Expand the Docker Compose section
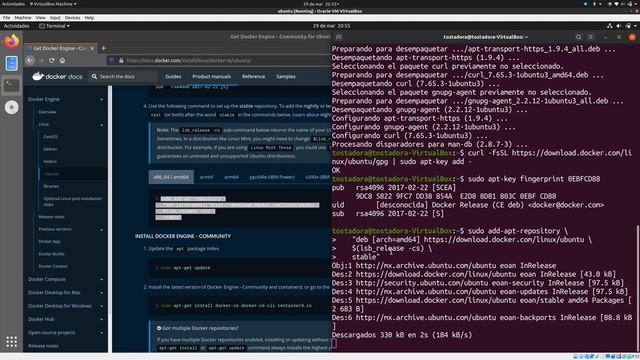640x360 pixels. click(102, 280)
